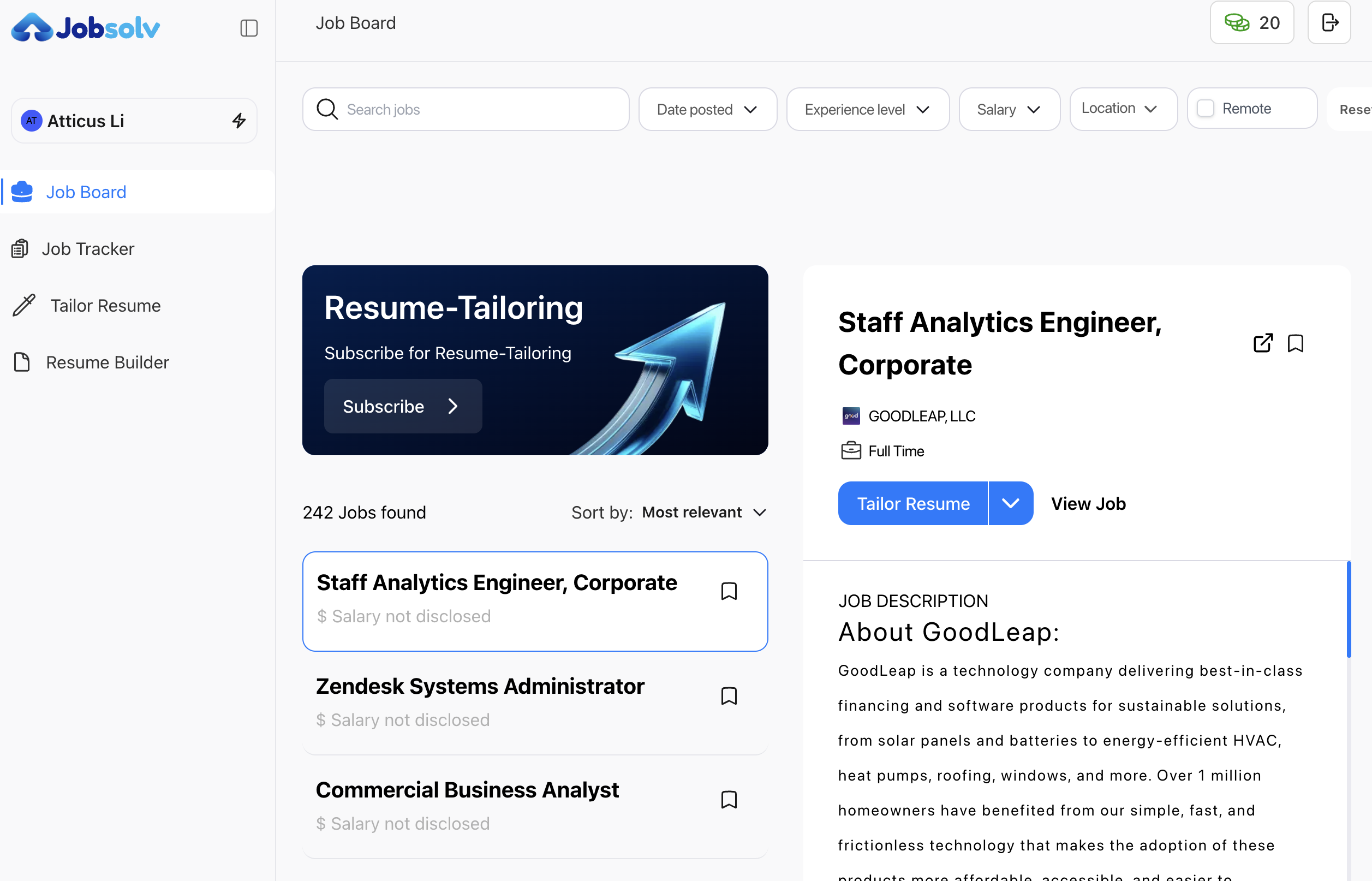
Task: Open the Job Board section via briefcase icon
Action: point(22,192)
